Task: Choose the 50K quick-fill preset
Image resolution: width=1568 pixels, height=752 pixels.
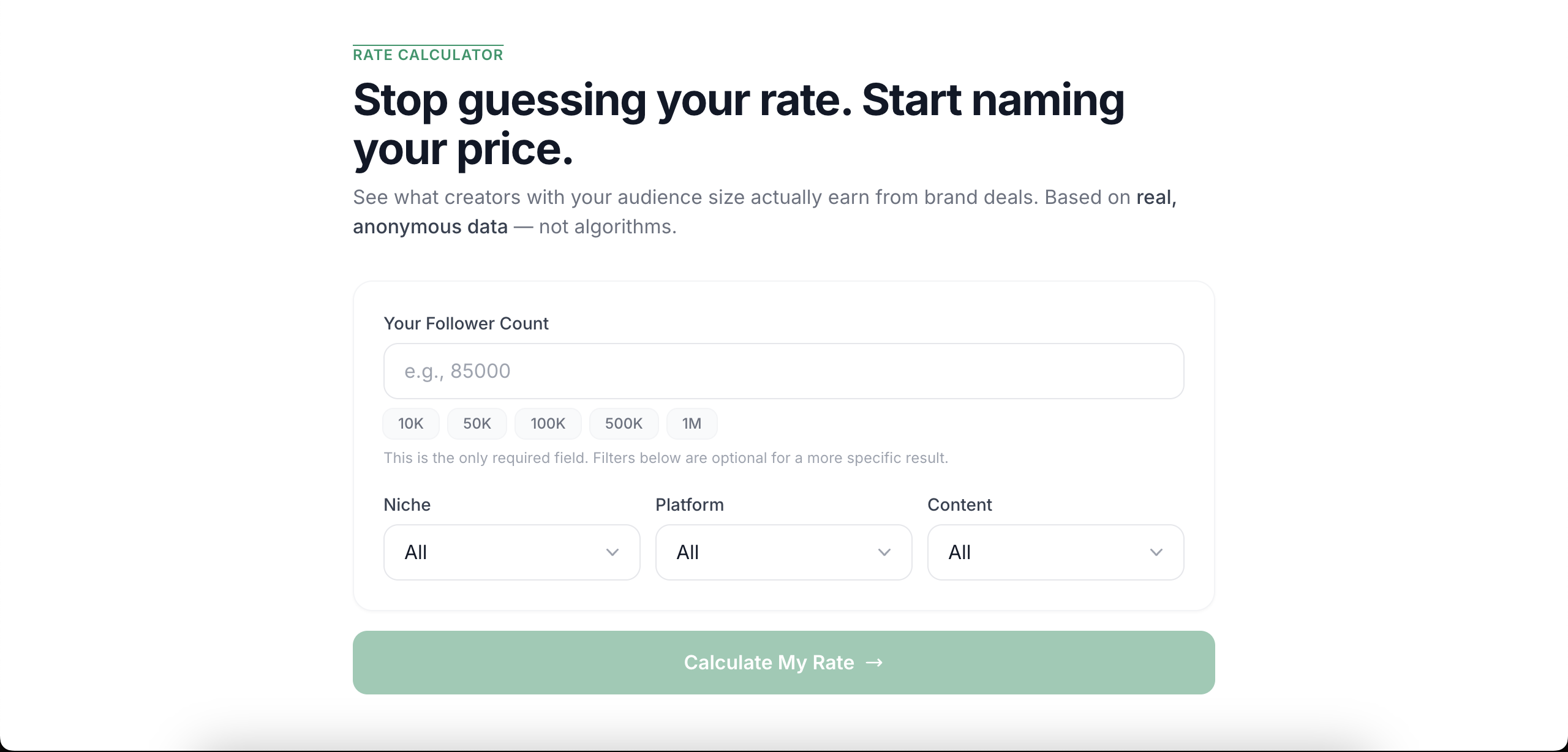Action: [477, 424]
